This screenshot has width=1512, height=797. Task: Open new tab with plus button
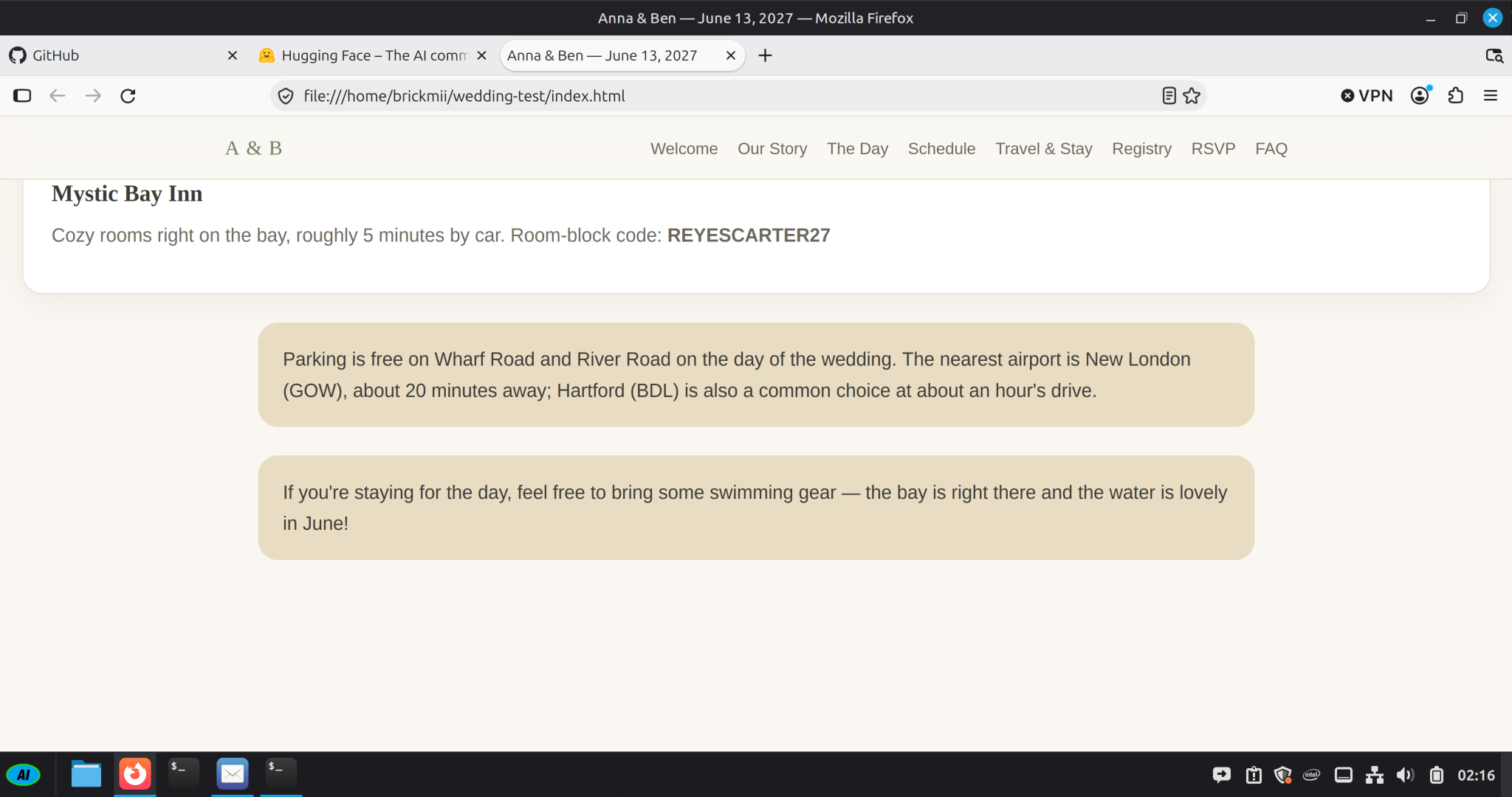pyautogui.click(x=766, y=55)
